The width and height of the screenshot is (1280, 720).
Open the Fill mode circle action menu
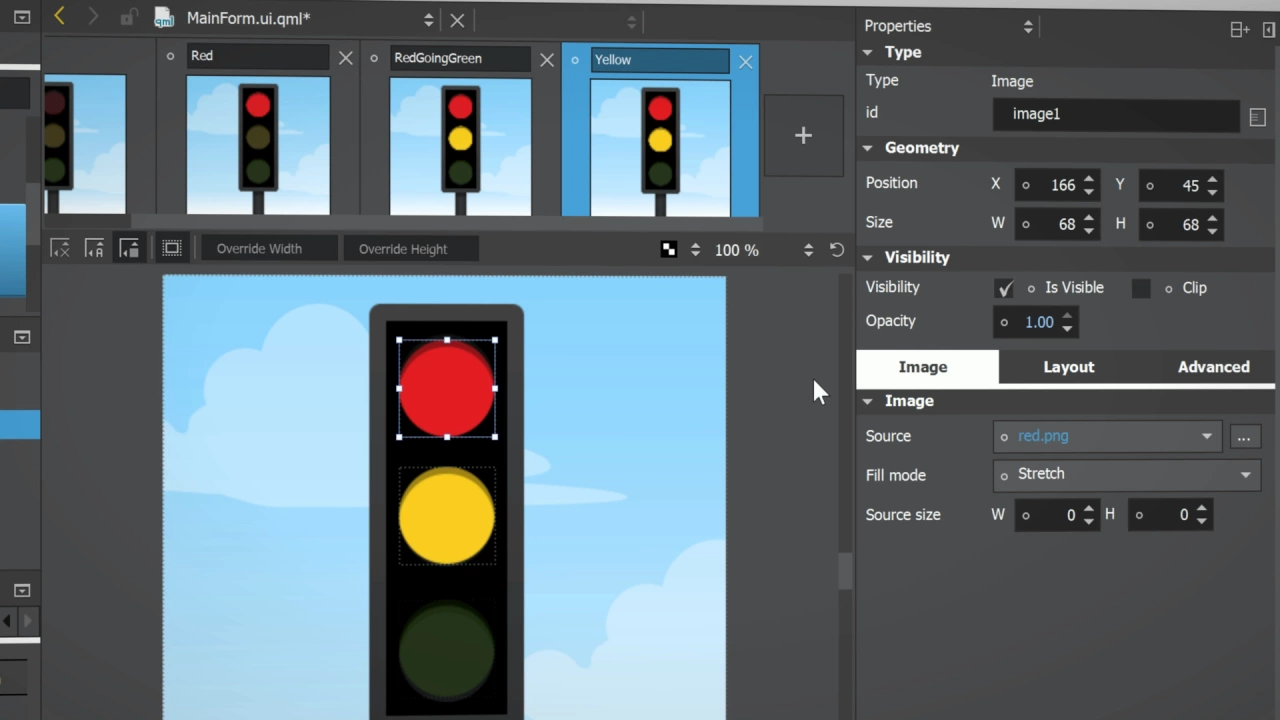(x=1004, y=476)
